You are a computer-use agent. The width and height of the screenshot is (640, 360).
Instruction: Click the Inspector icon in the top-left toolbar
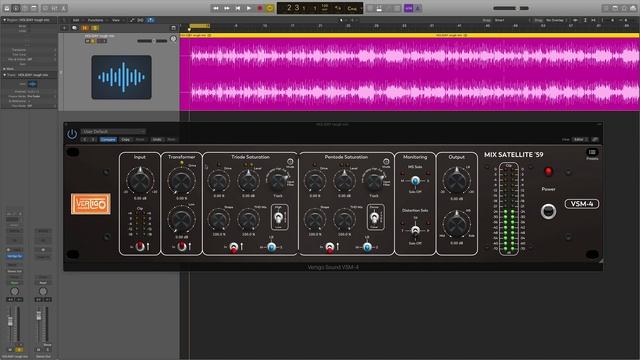pyautogui.click(x=16, y=8)
